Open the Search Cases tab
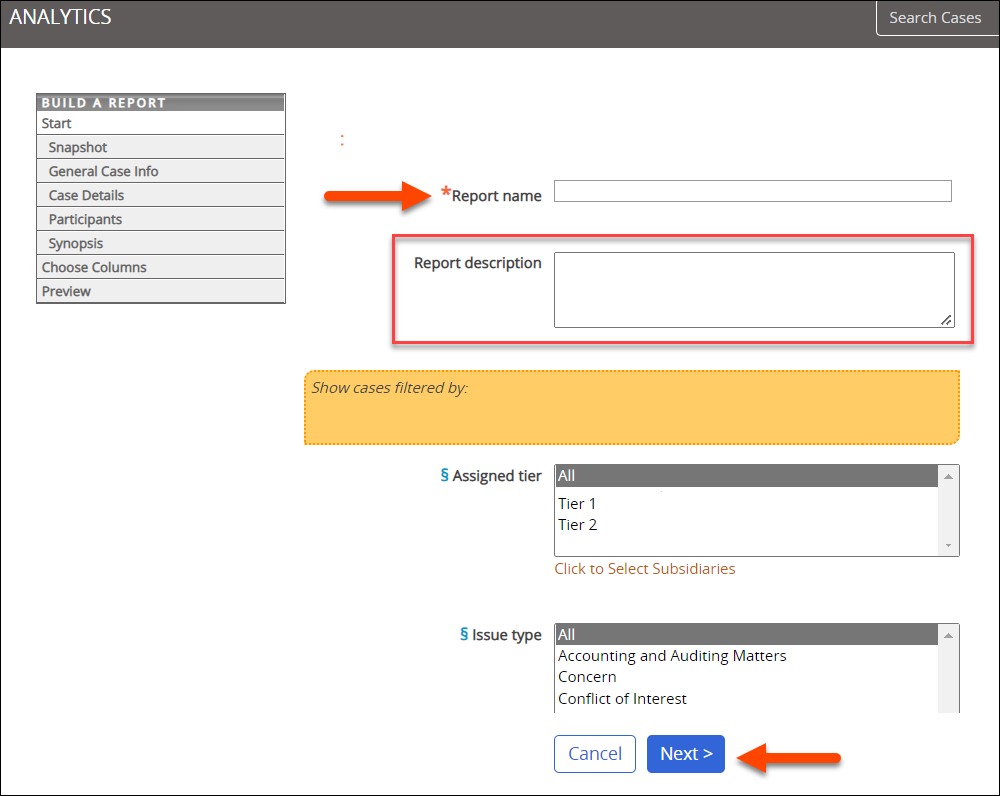 point(935,18)
